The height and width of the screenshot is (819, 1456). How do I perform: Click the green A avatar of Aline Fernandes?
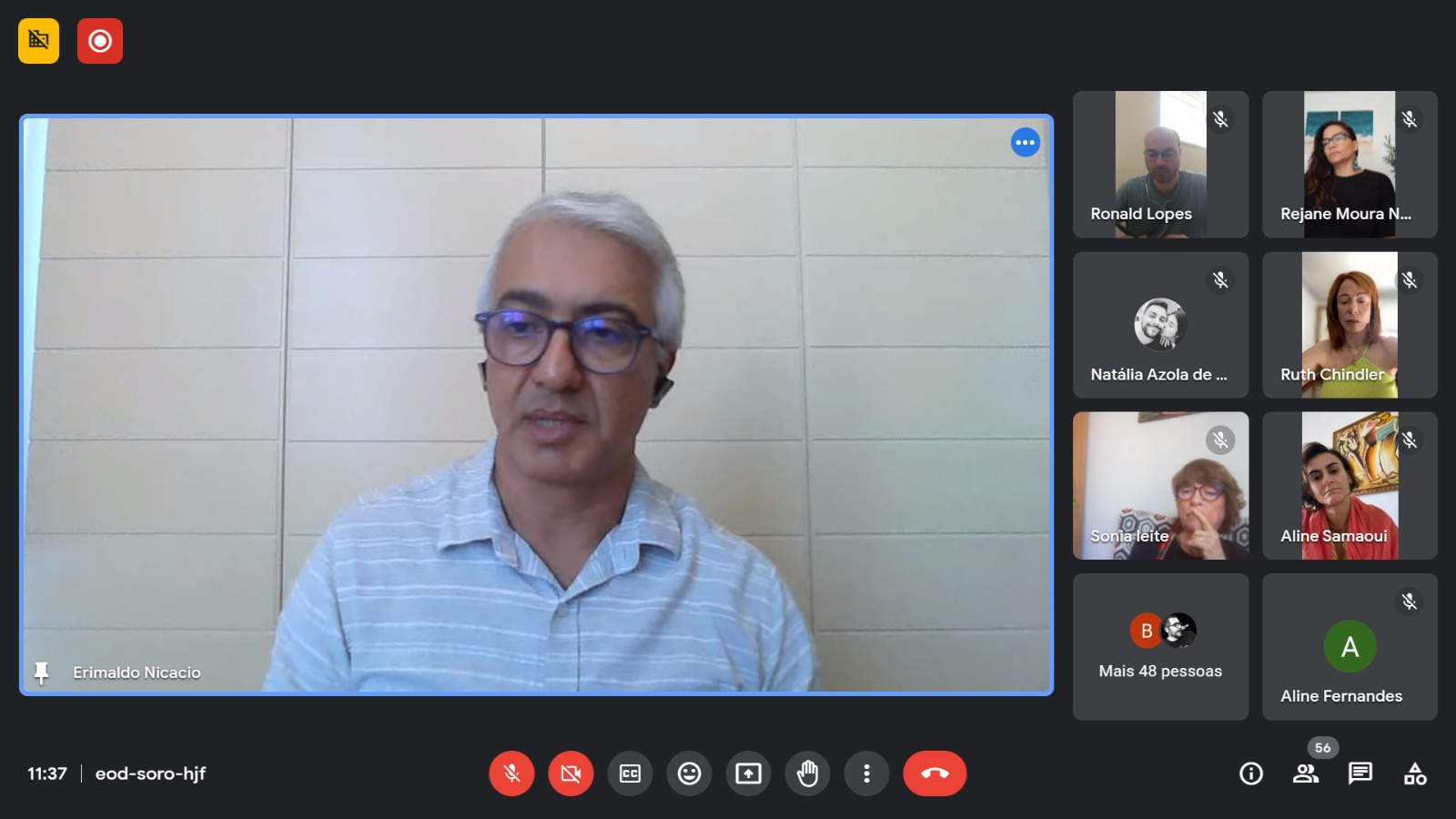[x=1350, y=646]
